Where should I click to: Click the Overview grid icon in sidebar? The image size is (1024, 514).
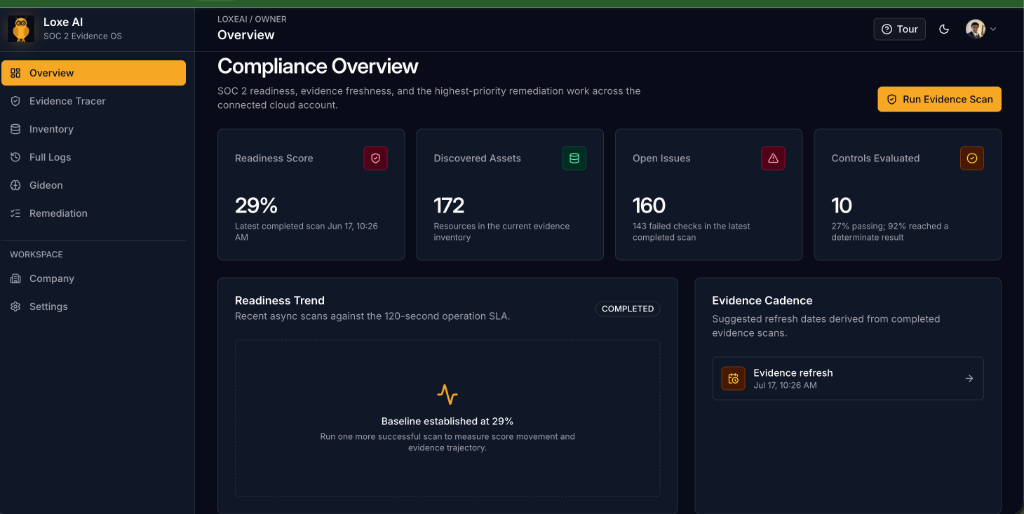(x=16, y=73)
